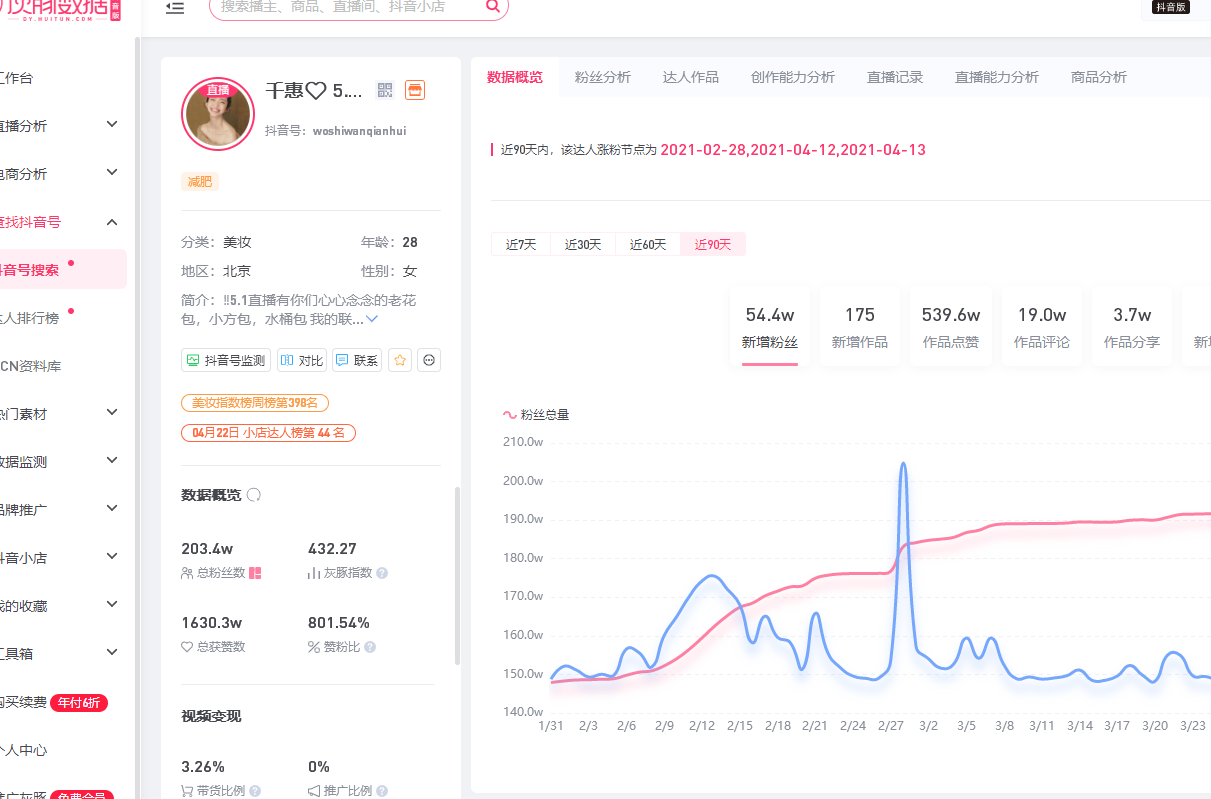Click the profile panel vertical scrollbar
The width and height of the screenshot is (1211, 799).
[458, 575]
